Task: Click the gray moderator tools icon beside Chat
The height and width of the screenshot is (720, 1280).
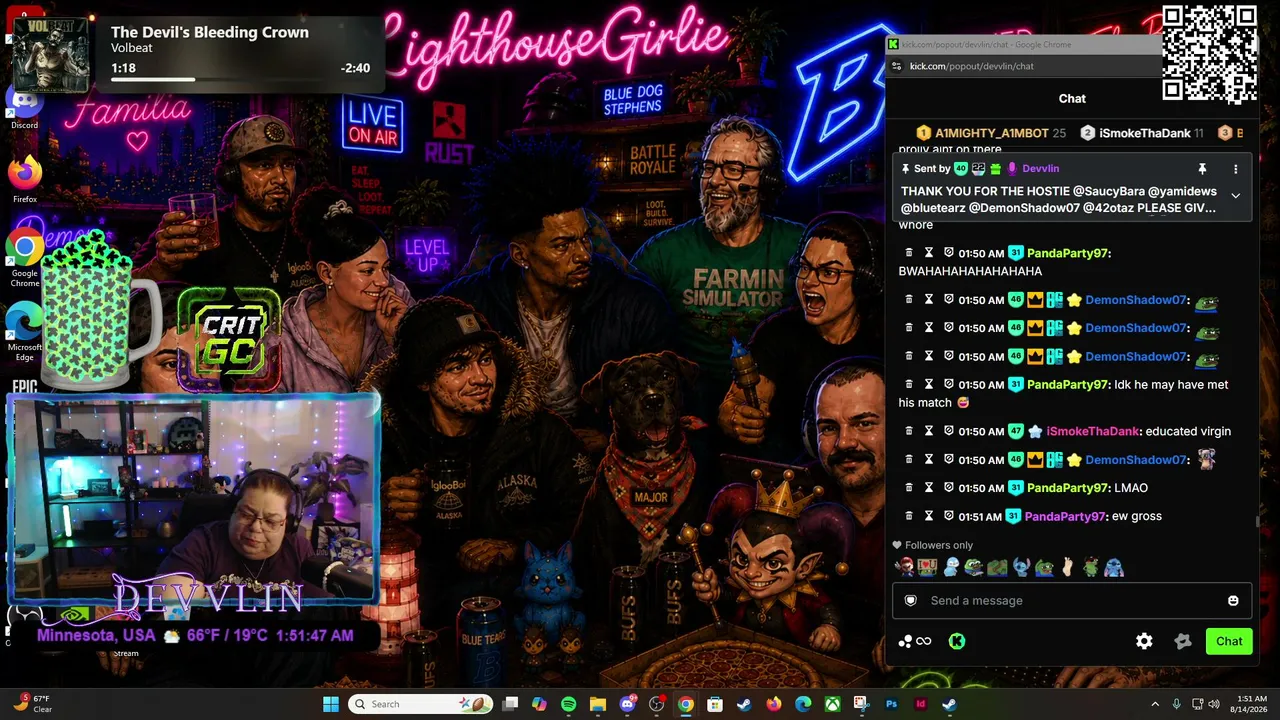Action: pos(1183,641)
